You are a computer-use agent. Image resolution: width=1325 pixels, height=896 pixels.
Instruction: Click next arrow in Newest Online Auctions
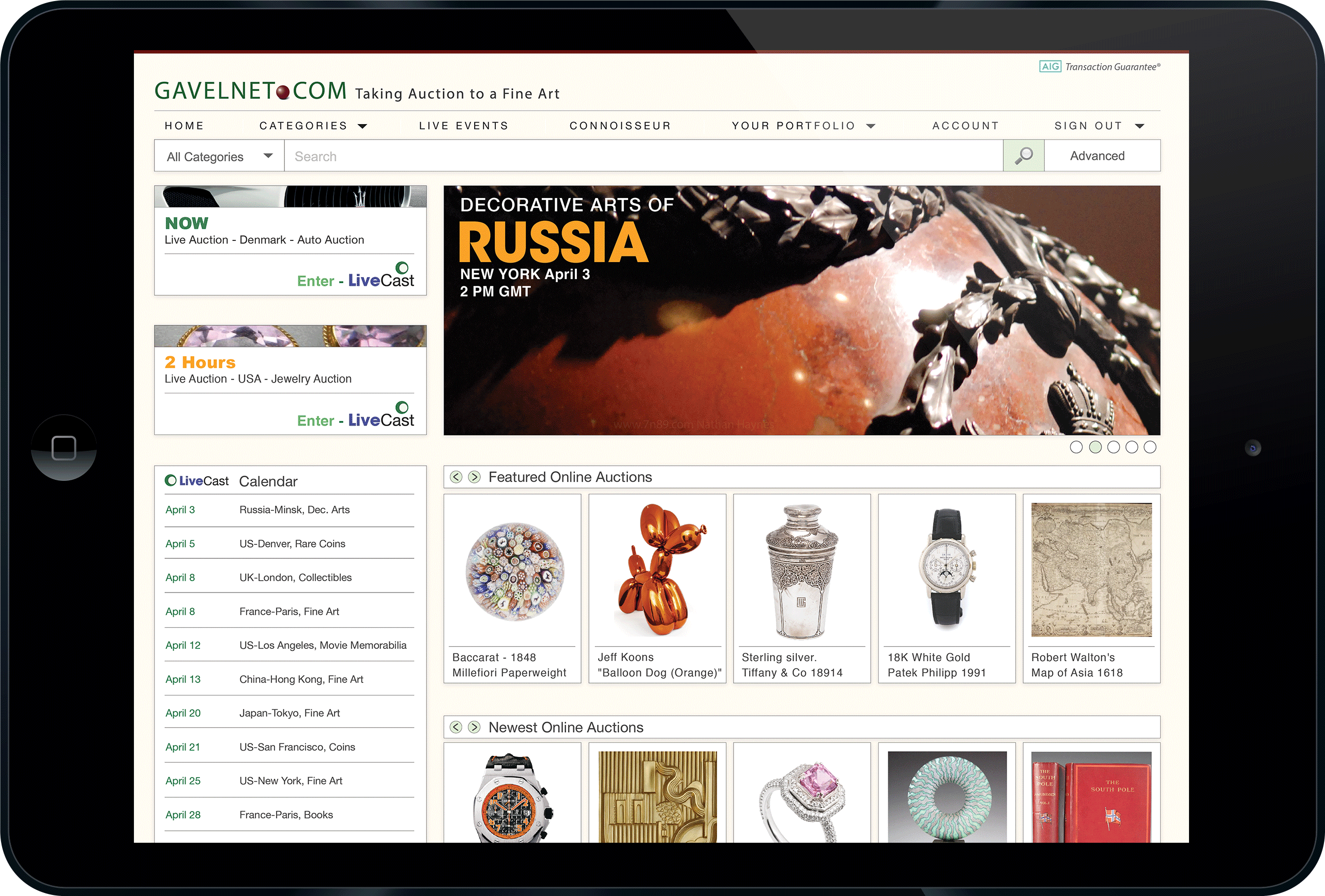[474, 726]
